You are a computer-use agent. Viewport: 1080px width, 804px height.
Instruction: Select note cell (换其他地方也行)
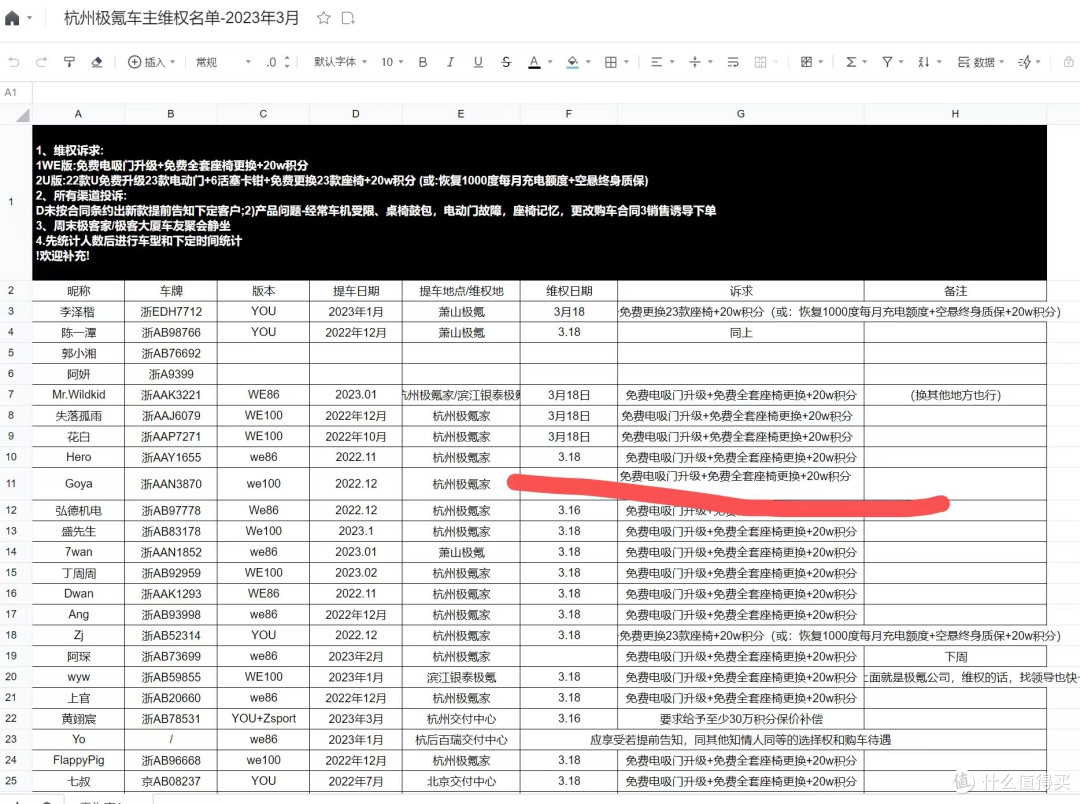pyautogui.click(x=955, y=395)
